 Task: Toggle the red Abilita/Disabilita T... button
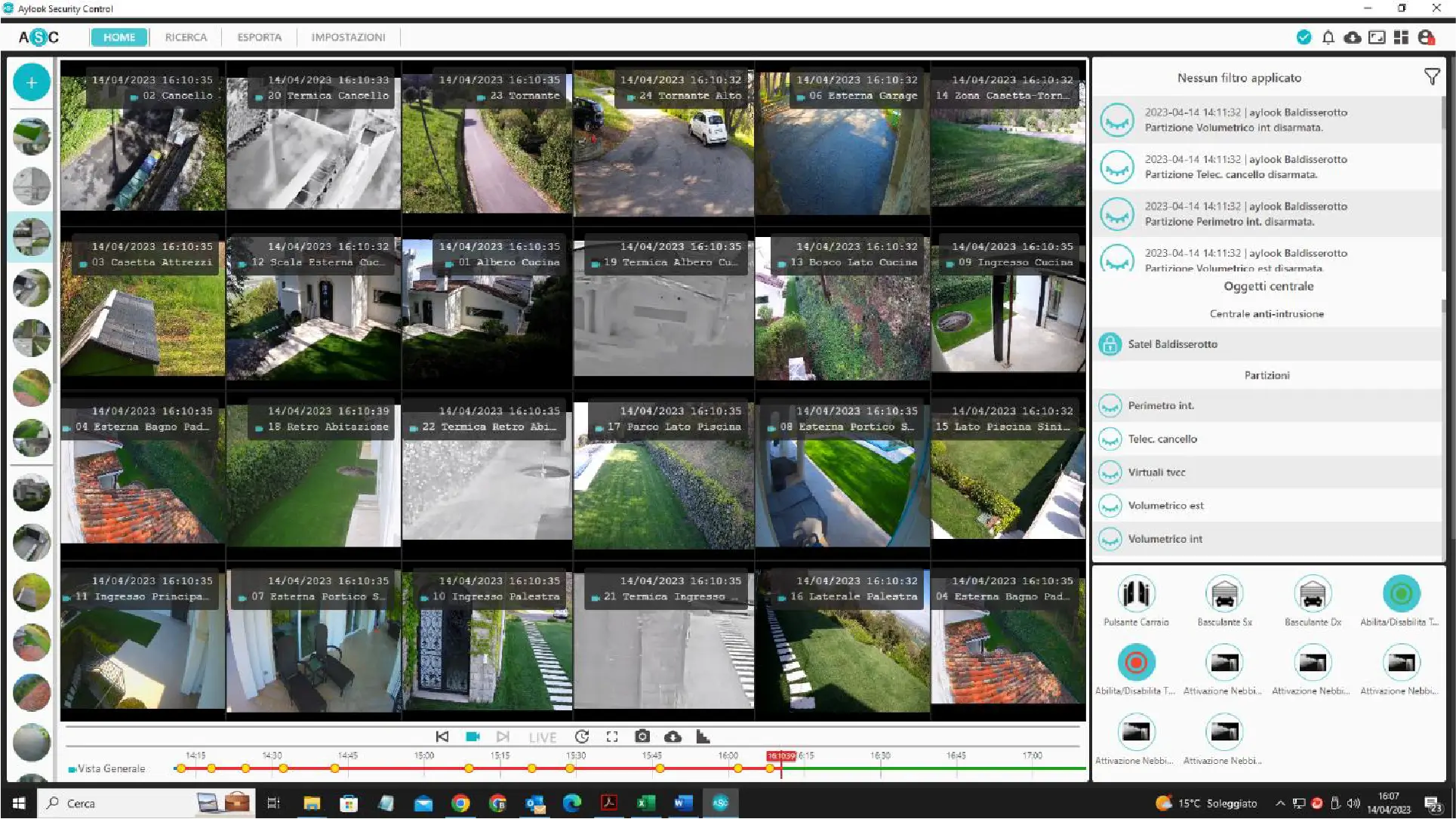click(1136, 664)
